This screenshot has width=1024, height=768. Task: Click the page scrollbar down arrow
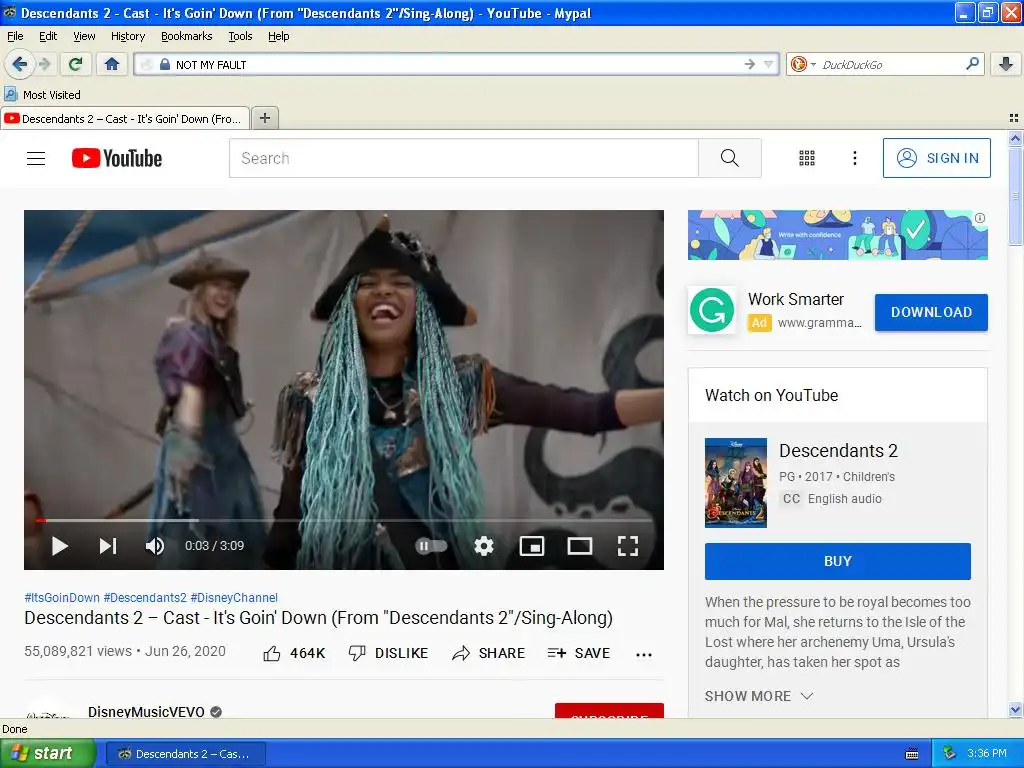pyautogui.click(x=1015, y=709)
